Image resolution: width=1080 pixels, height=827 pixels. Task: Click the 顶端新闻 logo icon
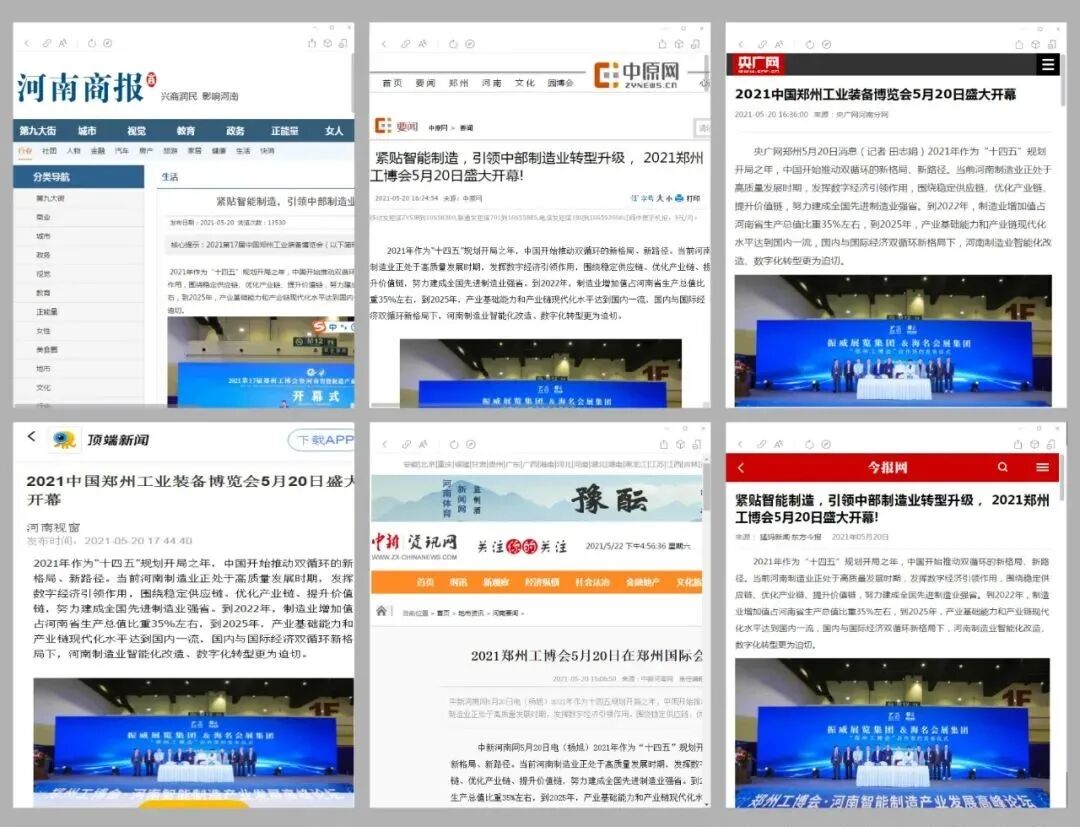coord(63,439)
